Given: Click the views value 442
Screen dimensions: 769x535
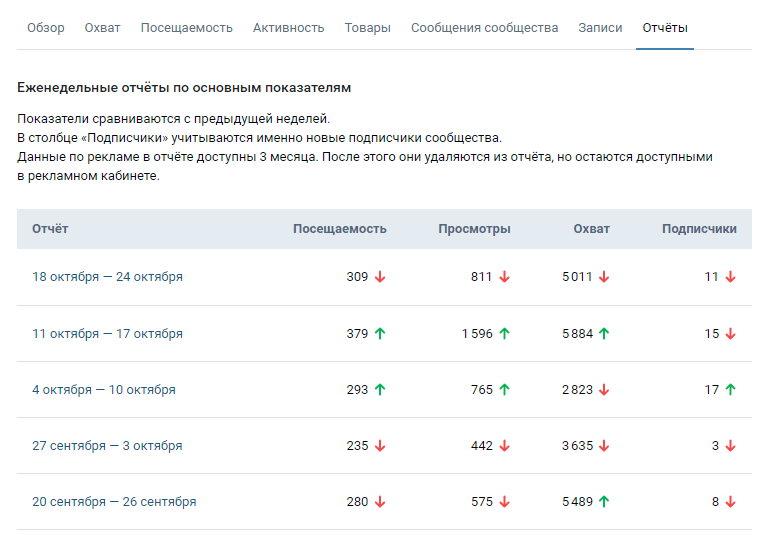Looking at the screenshot, I should 482,446.
